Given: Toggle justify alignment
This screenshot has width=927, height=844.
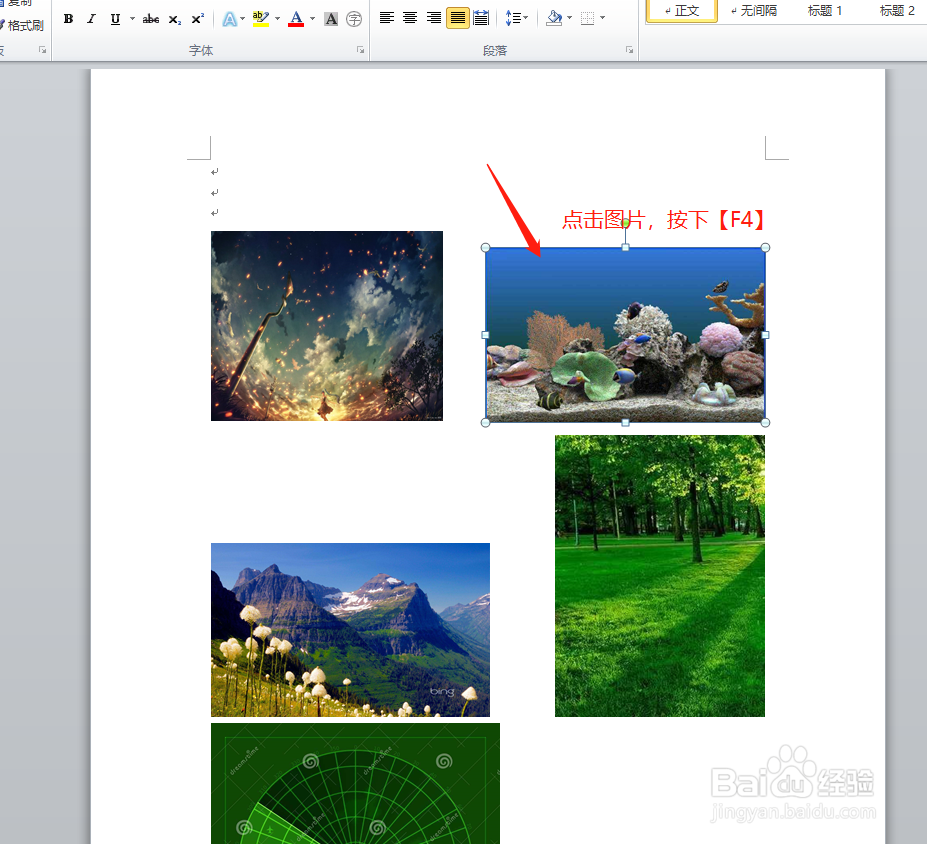Looking at the screenshot, I should coord(458,18).
